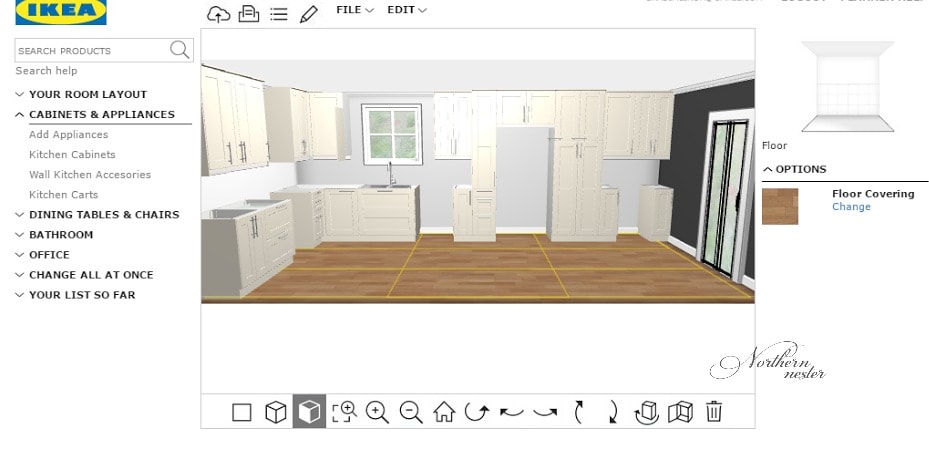Click the wood floor covering swatch
929x452 pixels.
coord(780,206)
